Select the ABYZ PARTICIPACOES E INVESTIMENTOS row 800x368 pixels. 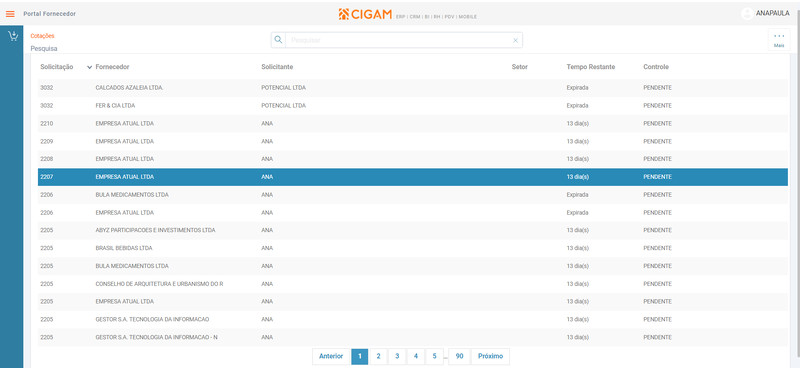(413, 230)
